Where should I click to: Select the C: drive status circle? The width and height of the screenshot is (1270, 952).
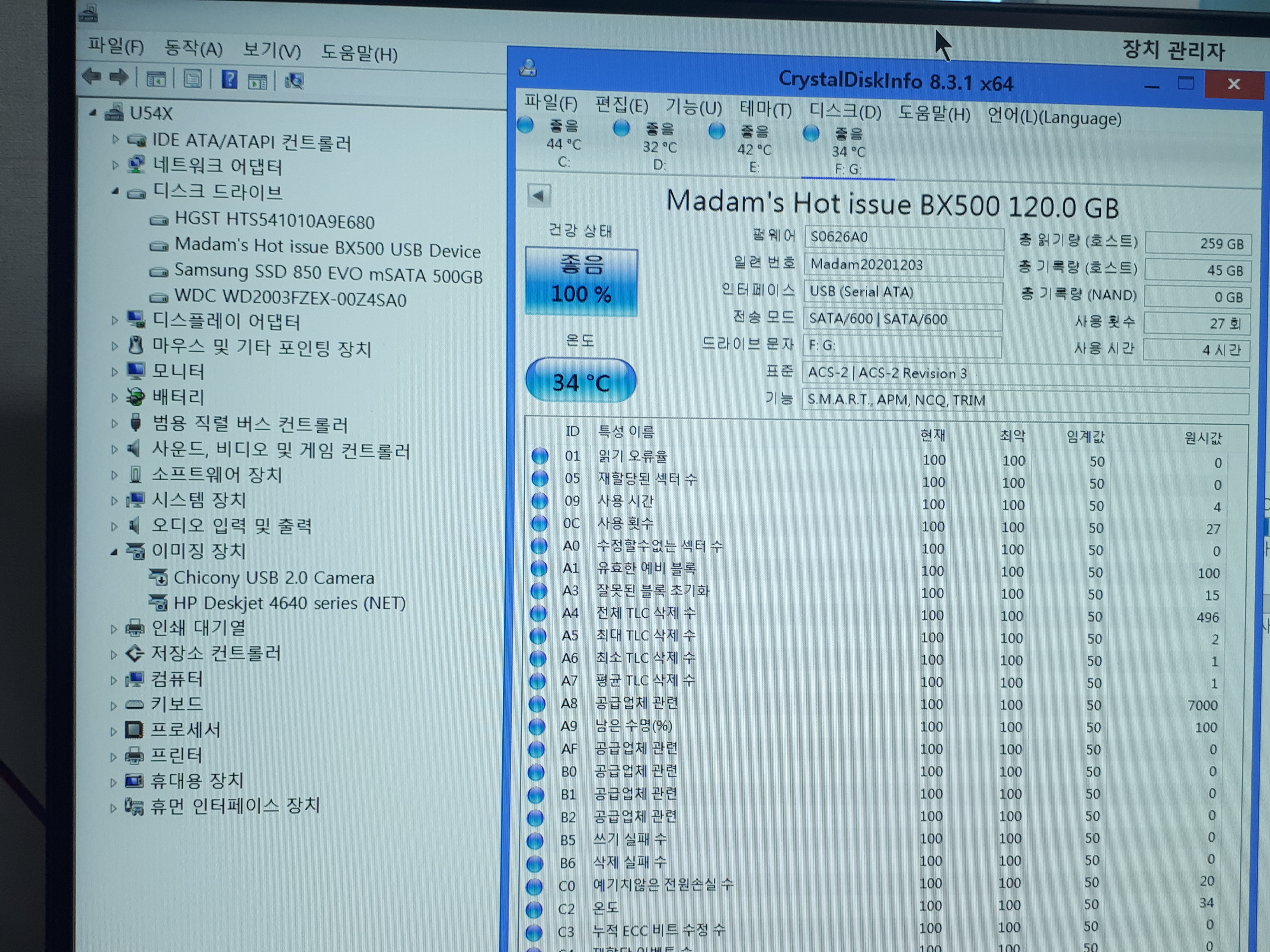point(525,124)
